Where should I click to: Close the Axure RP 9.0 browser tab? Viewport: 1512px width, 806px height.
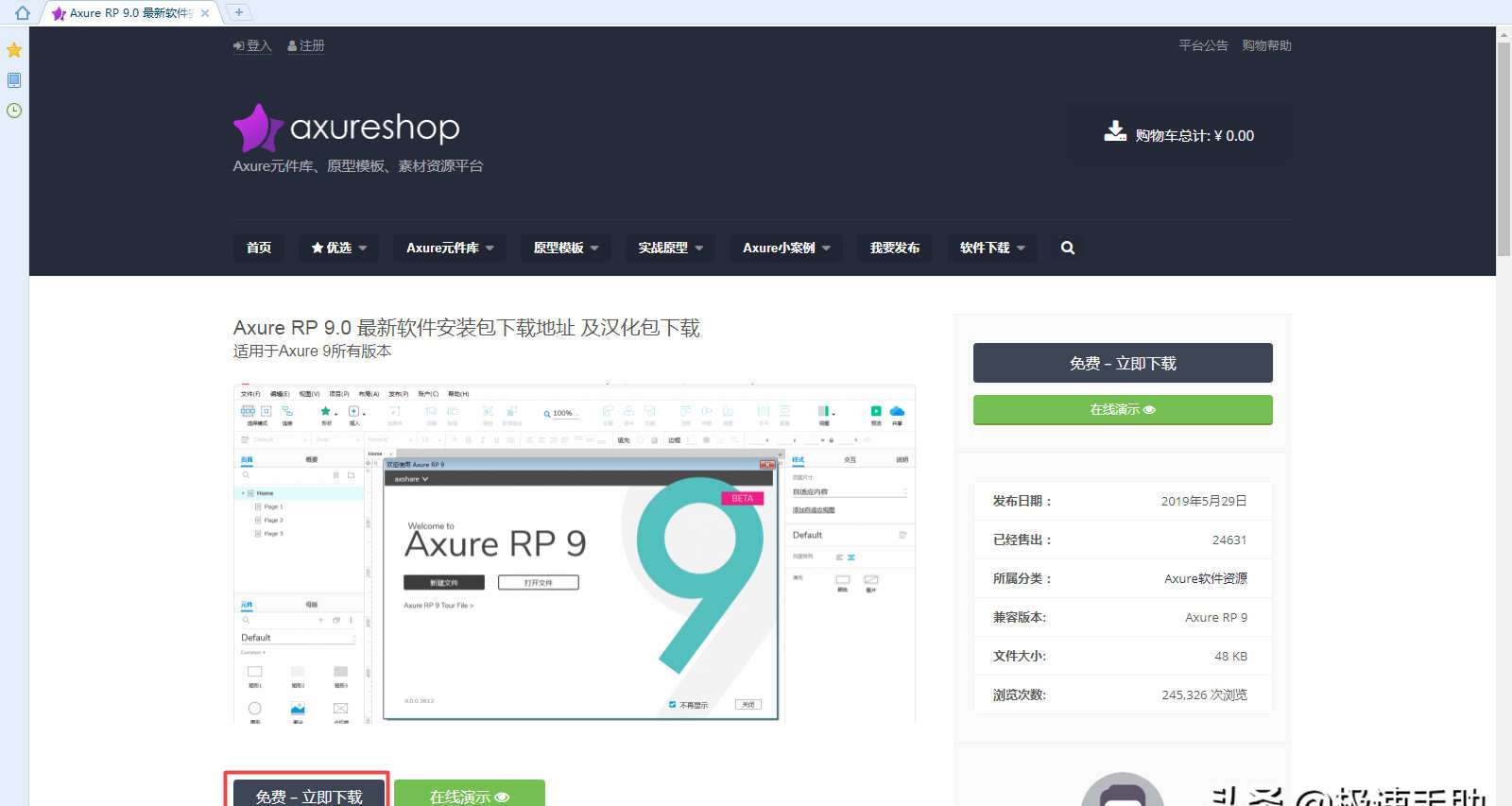tap(205, 13)
